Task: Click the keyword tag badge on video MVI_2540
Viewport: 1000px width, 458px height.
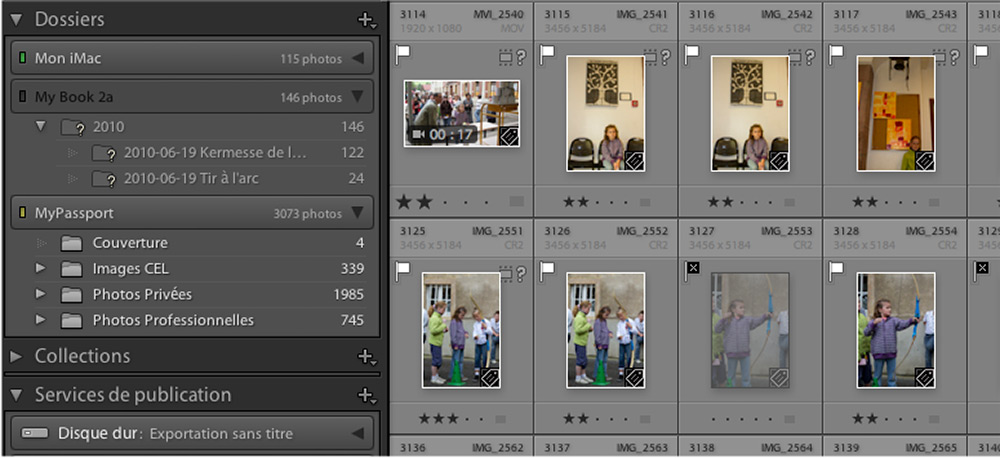Action: 508,136
